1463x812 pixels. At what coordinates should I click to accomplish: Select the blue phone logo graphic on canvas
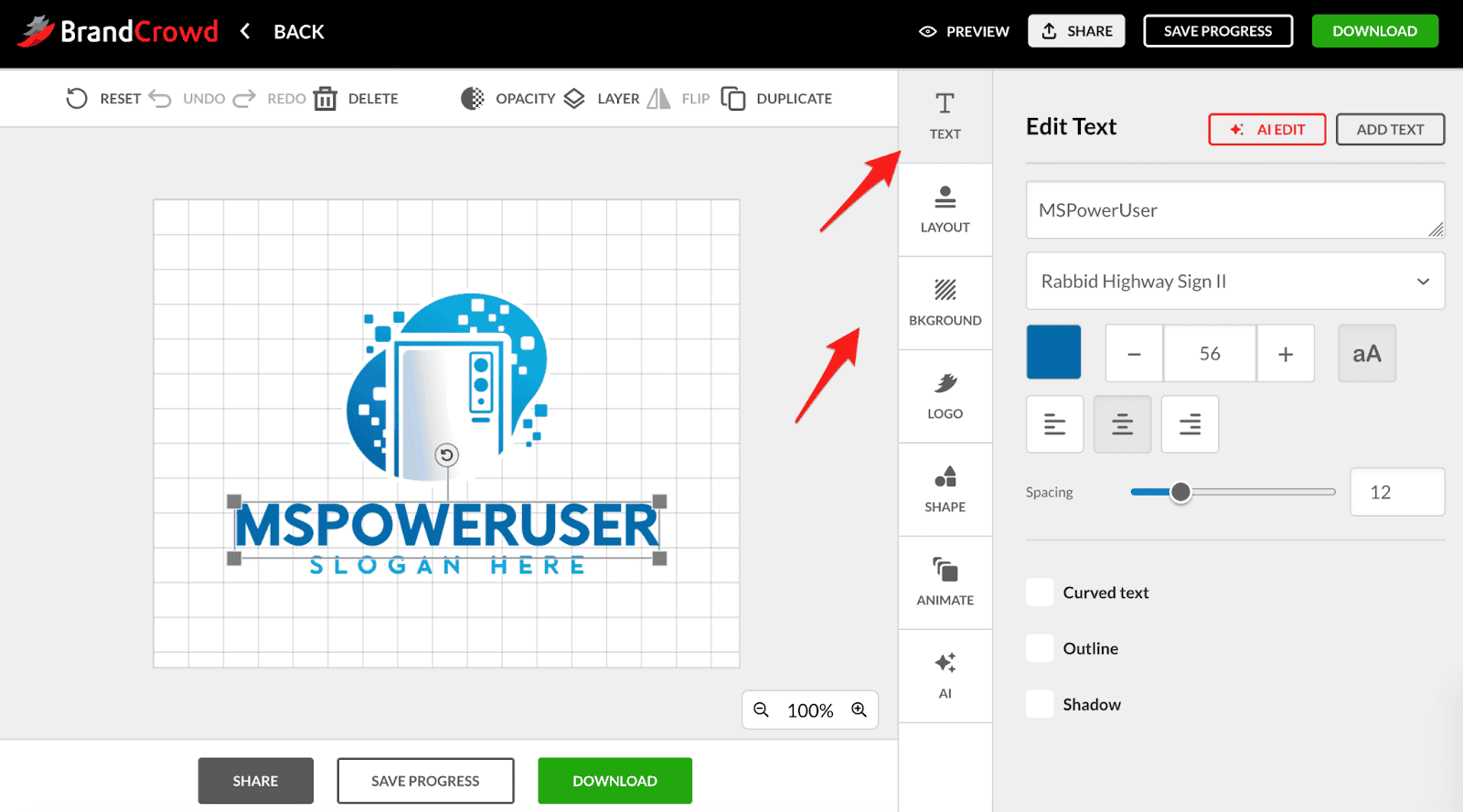[x=446, y=387]
